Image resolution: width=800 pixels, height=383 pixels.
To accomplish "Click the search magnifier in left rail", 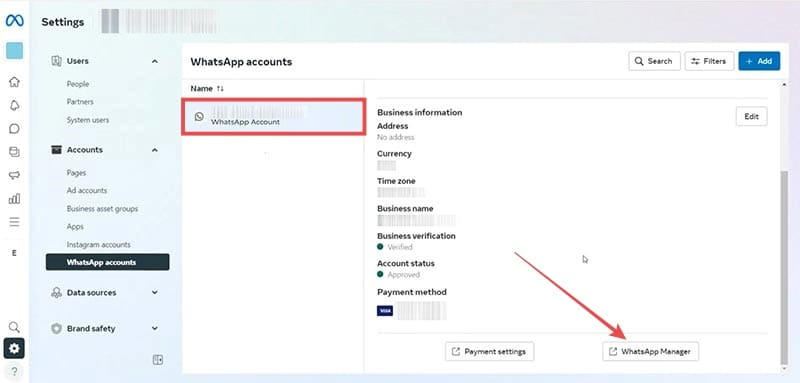I will (14, 327).
